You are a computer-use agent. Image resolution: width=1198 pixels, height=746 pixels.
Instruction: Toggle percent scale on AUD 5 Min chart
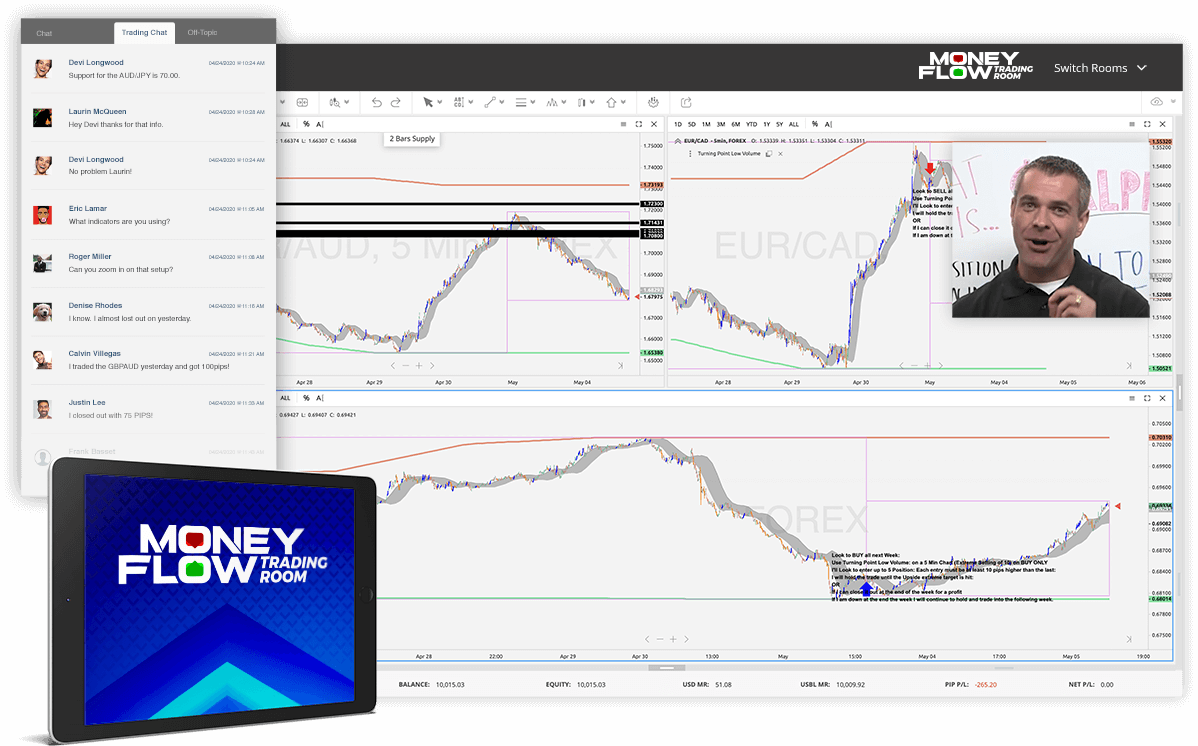point(306,124)
